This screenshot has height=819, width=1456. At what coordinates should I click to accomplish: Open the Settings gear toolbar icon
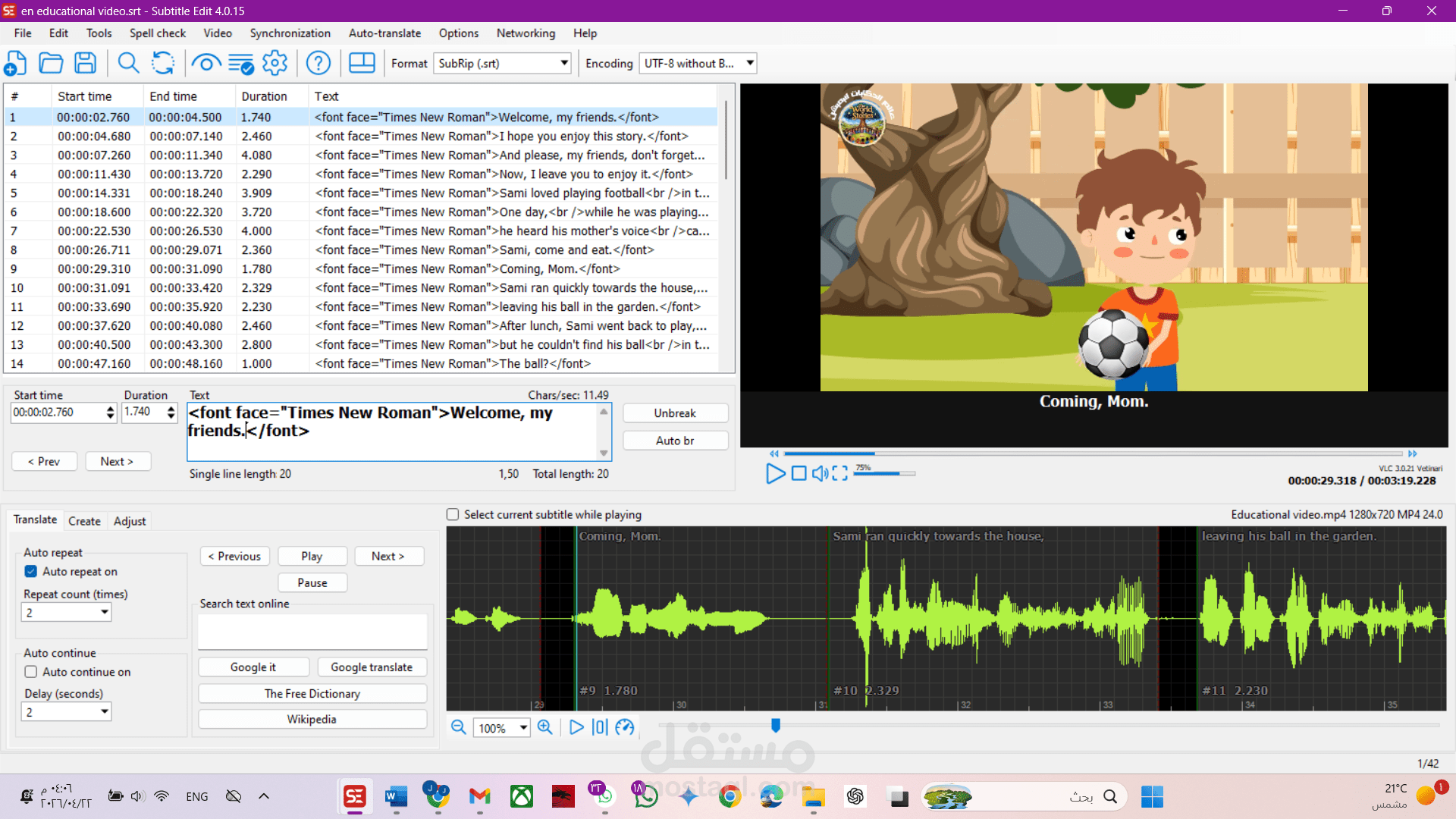[275, 63]
